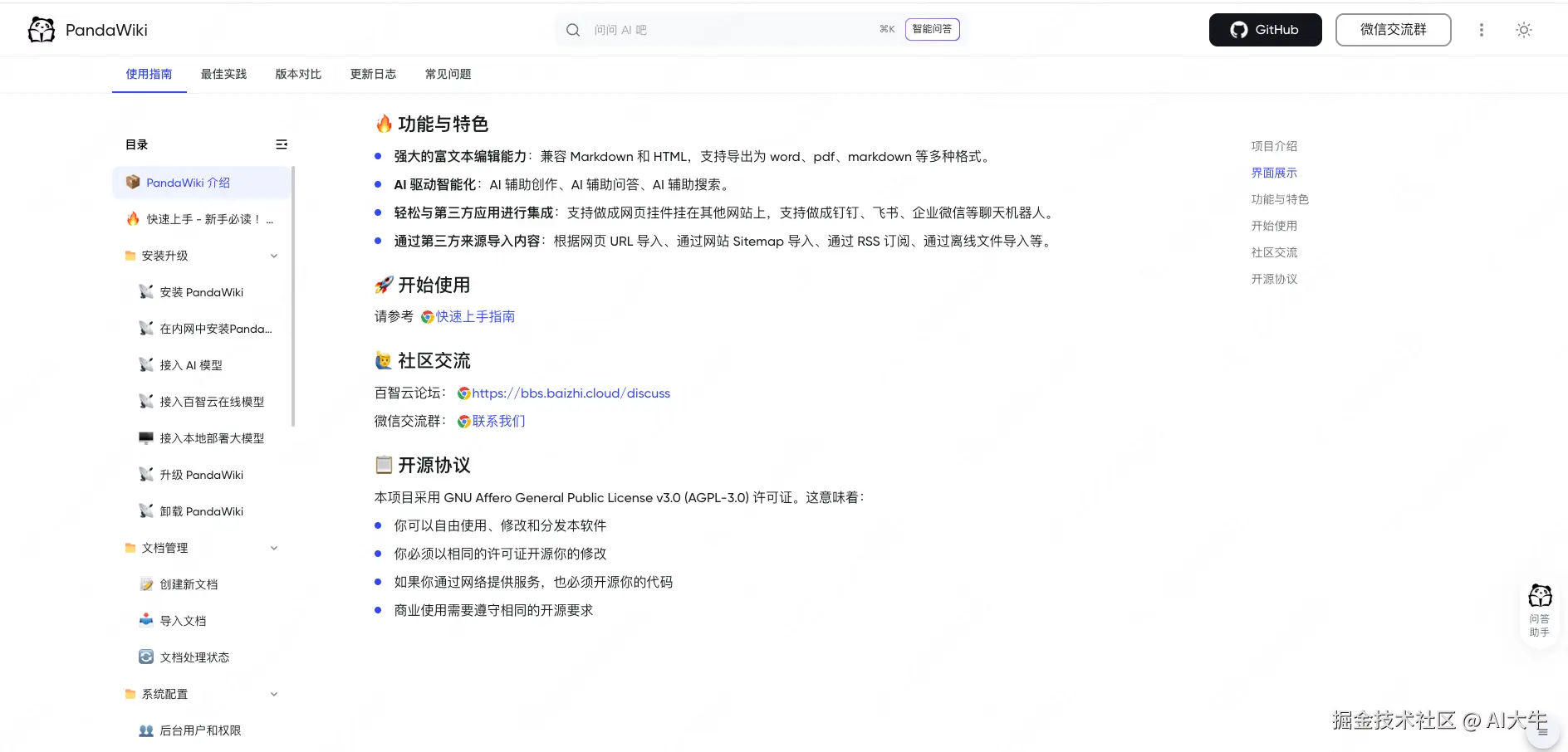
Task: Open the 更新日志 tab
Action: pyautogui.click(x=374, y=74)
